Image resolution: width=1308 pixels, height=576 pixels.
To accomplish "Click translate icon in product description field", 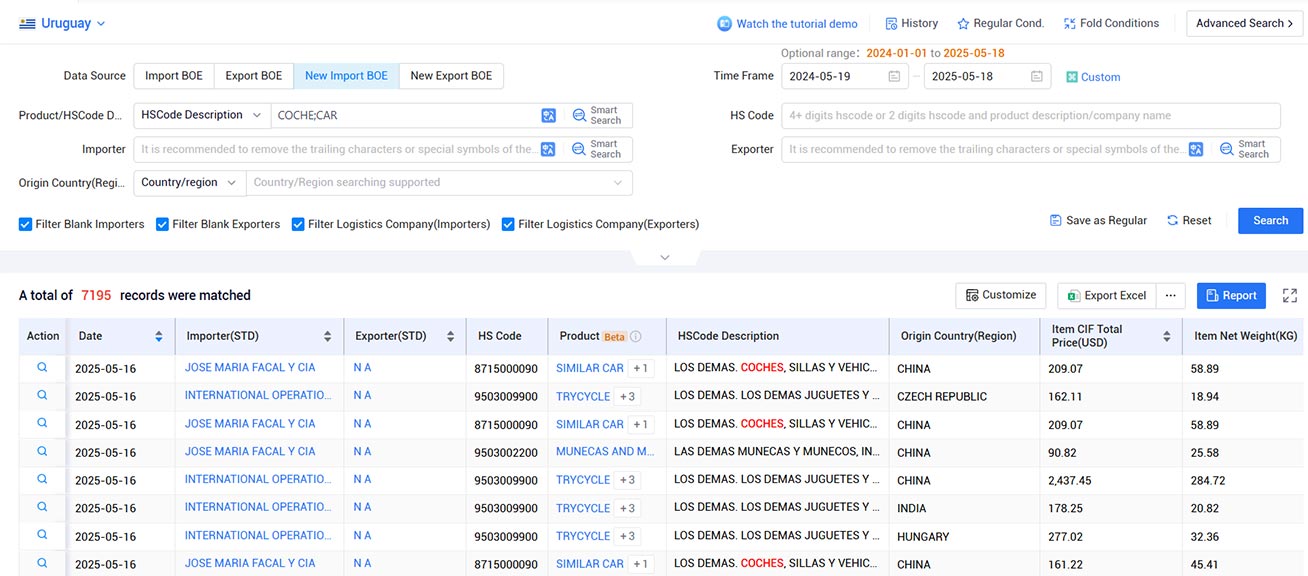I will 548,116.
